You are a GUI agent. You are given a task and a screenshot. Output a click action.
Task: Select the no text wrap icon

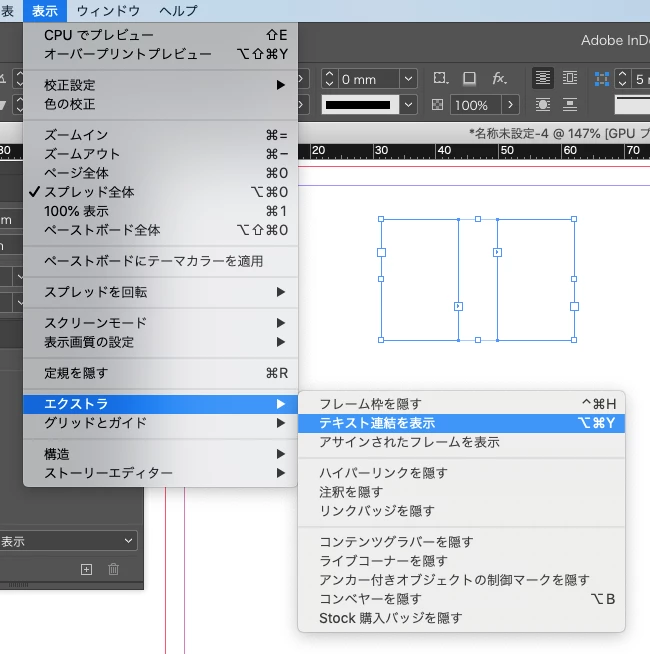pos(542,78)
